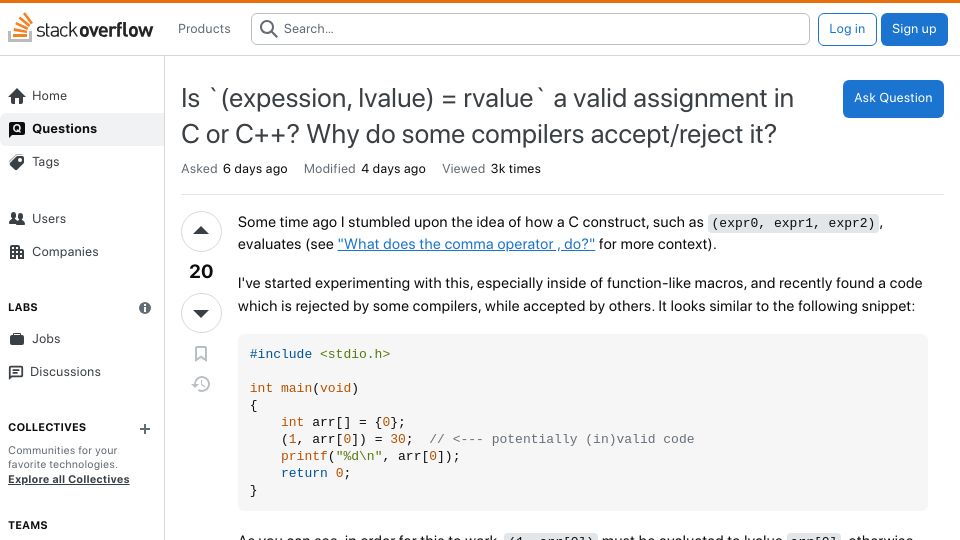Click the Discussions chat icon
Viewport: 960px width, 540px height.
tap(16, 372)
